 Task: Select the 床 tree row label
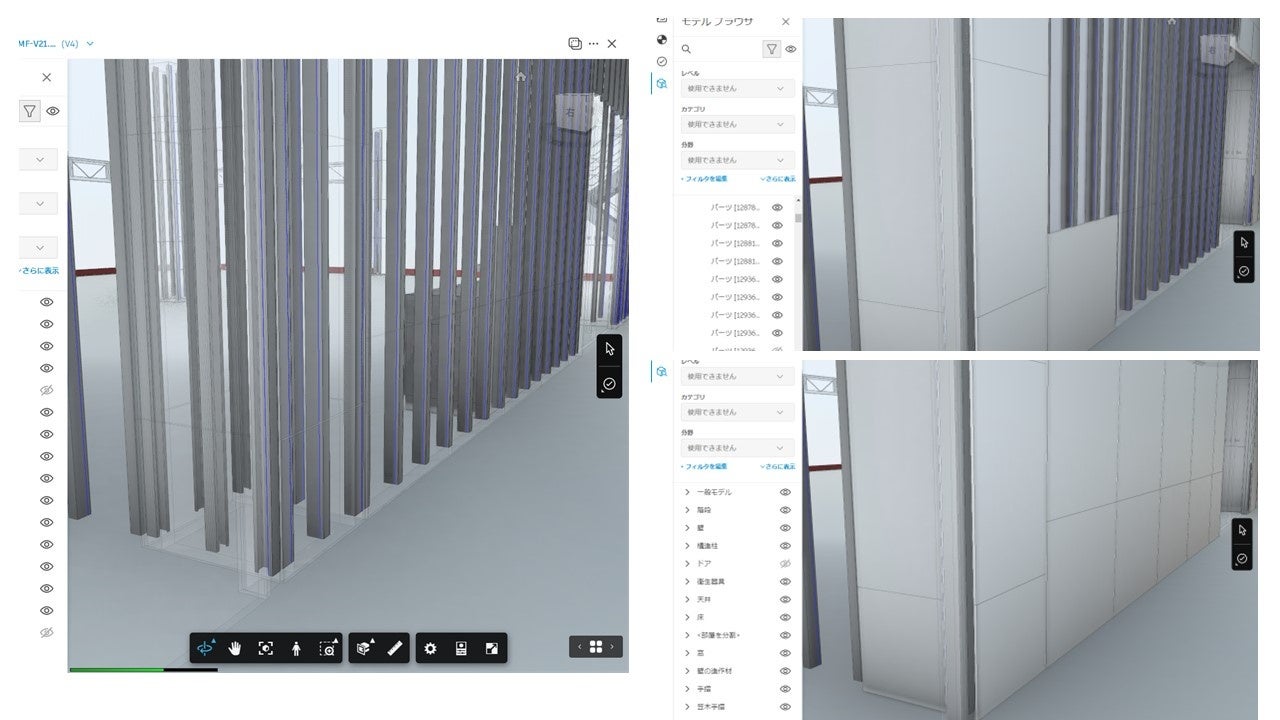click(700, 617)
